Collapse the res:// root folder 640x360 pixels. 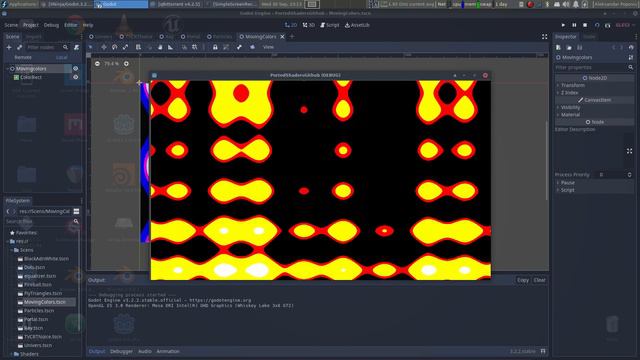(7, 241)
